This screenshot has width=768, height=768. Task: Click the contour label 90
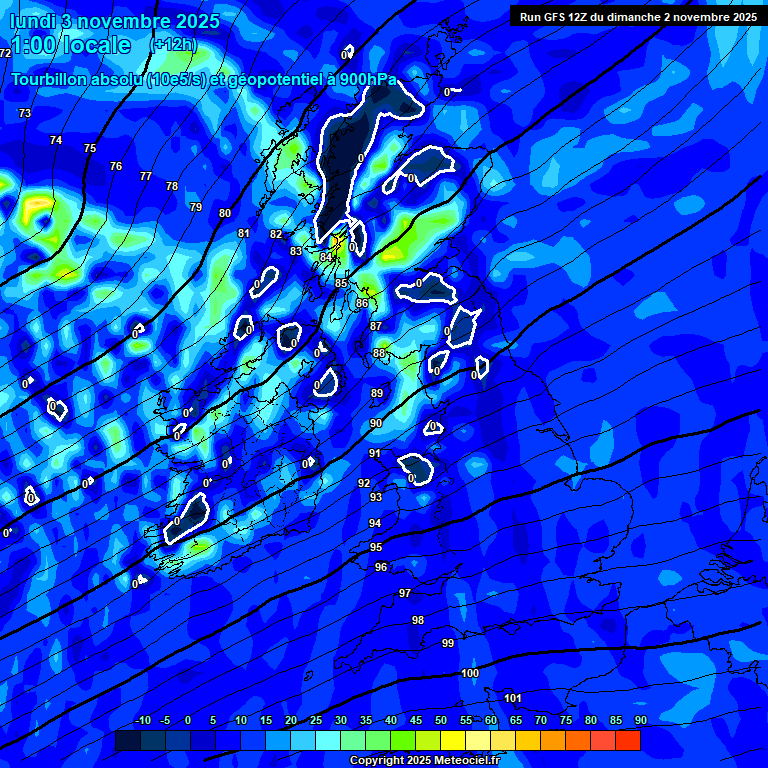[376, 423]
